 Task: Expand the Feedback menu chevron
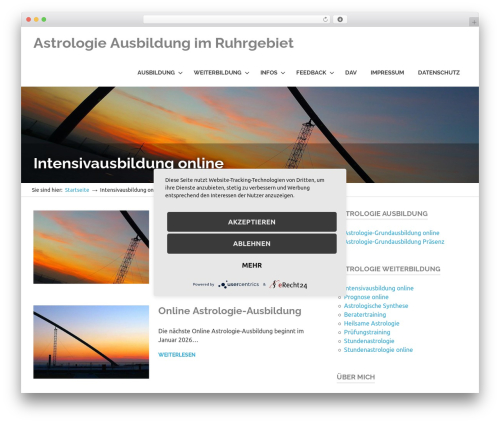pos(332,73)
